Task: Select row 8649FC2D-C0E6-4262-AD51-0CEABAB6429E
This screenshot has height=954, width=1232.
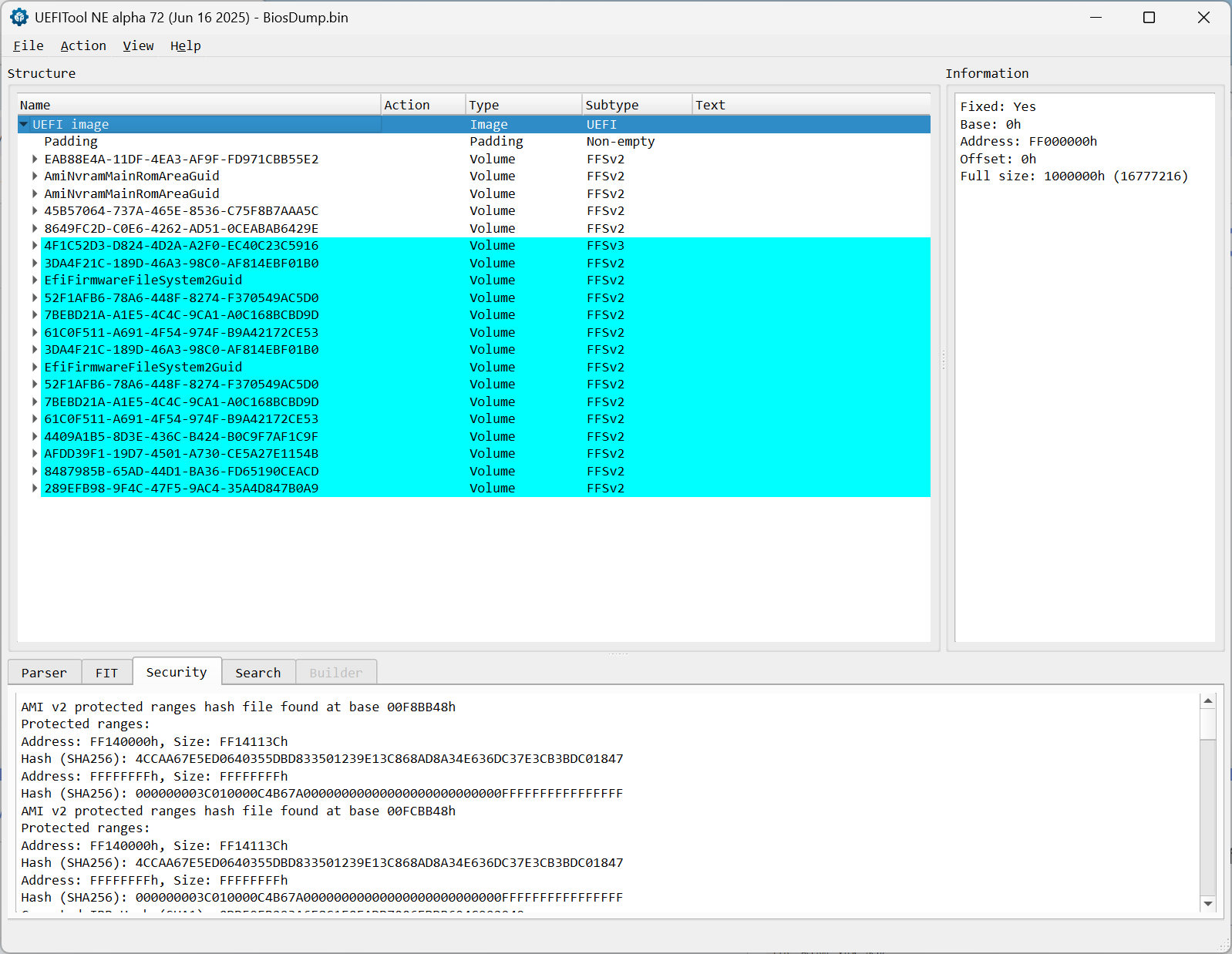Action: click(x=474, y=228)
